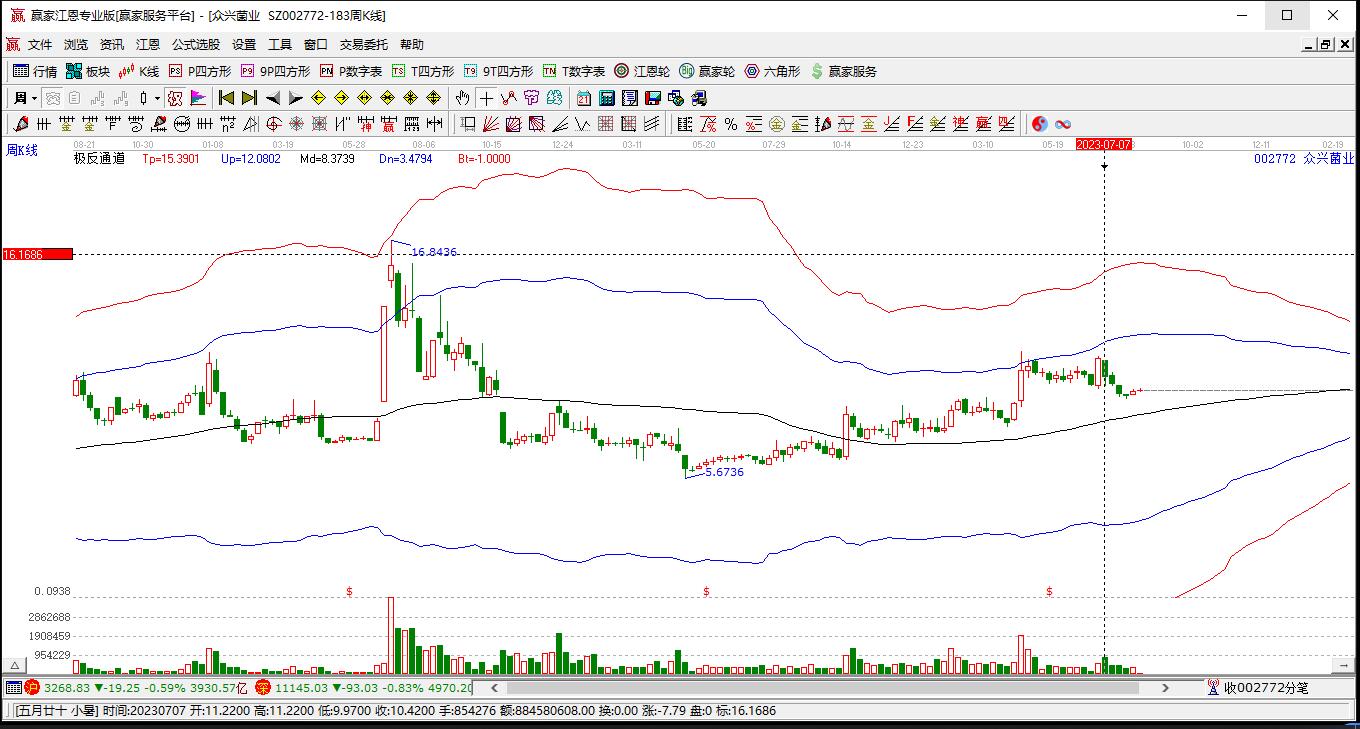Click the 16.8436 high price annotation

click(434, 252)
